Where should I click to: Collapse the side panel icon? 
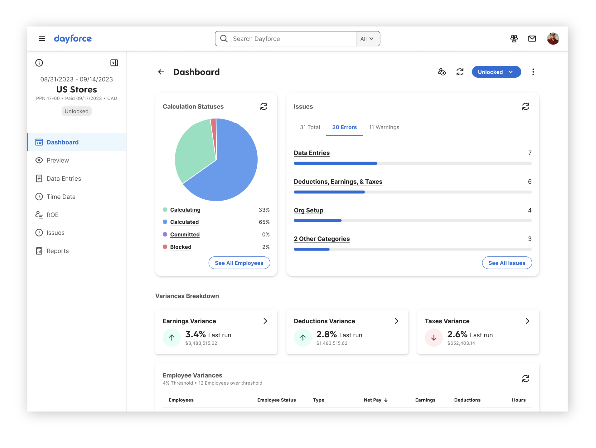click(x=114, y=63)
